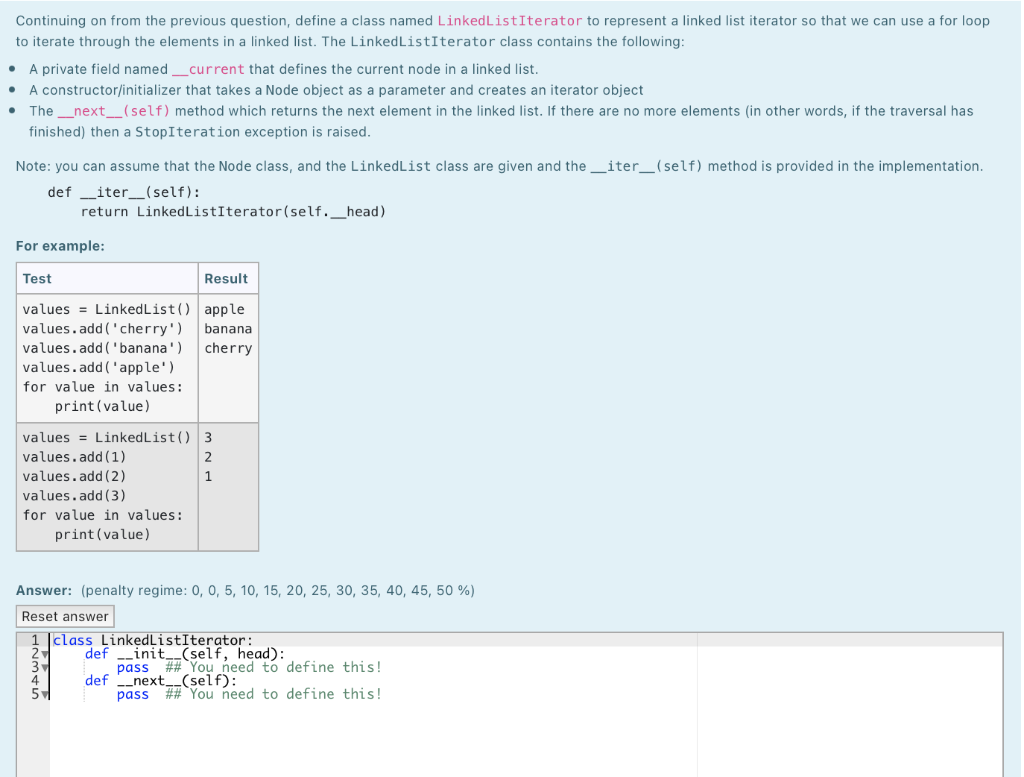Select line number 1 in editor gutter

click(33, 640)
